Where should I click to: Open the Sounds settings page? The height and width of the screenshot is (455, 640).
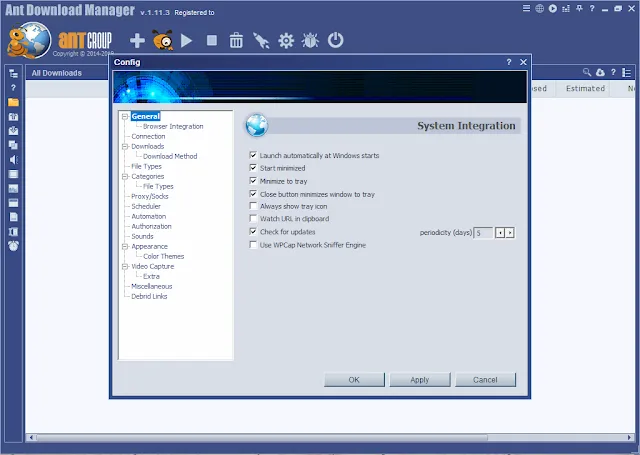coord(142,236)
